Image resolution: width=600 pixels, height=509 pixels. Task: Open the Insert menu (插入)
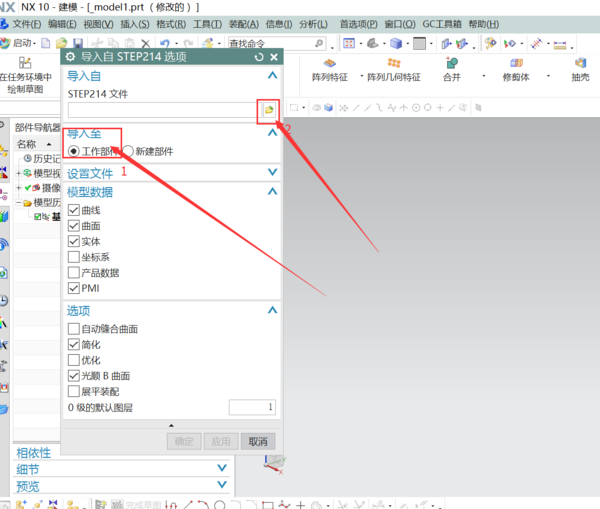pyautogui.click(x=135, y=24)
